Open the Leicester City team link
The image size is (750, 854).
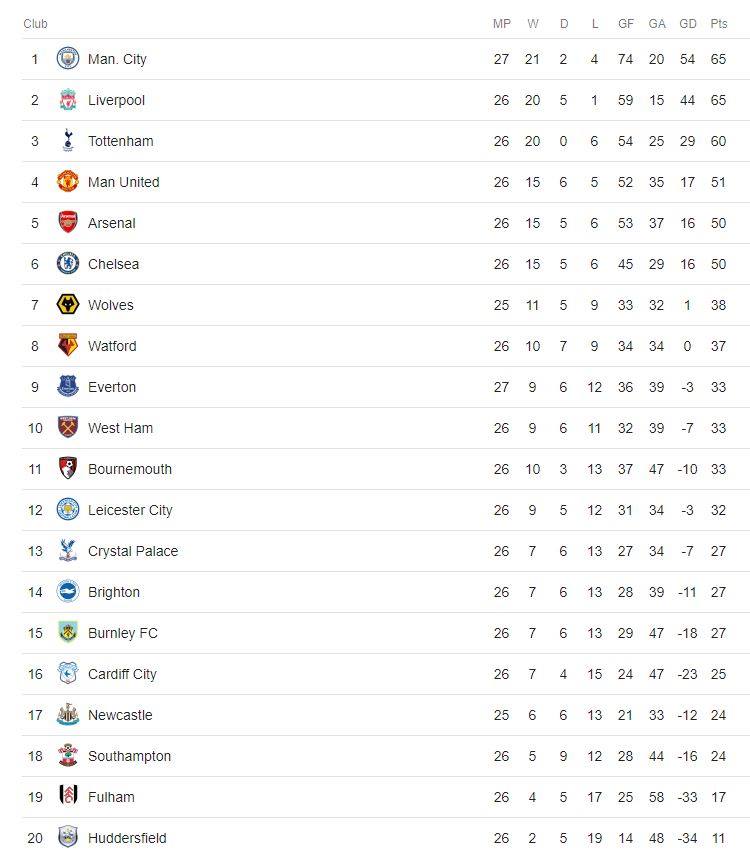130,510
